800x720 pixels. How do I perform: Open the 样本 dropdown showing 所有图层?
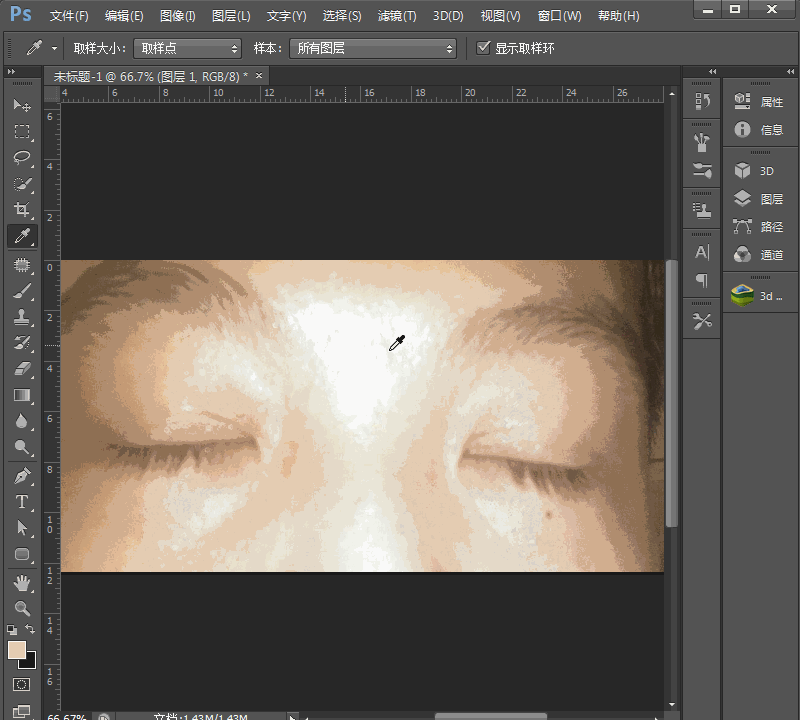[372, 47]
